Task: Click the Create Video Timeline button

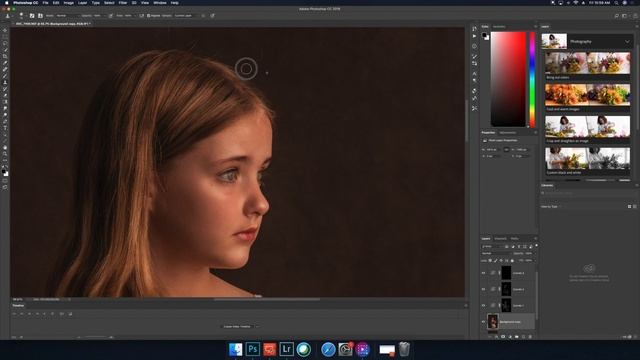Action: [237, 327]
